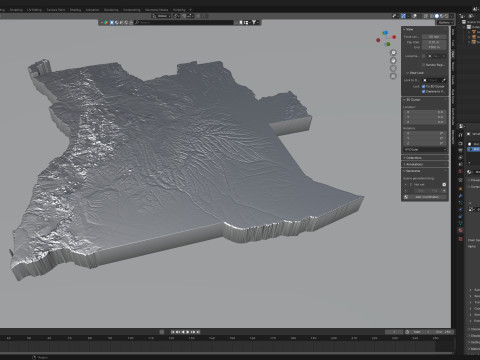The width and height of the screenshot is (480, 360).
Task: Click the Focal Length value field
Action: pos(434,37)
